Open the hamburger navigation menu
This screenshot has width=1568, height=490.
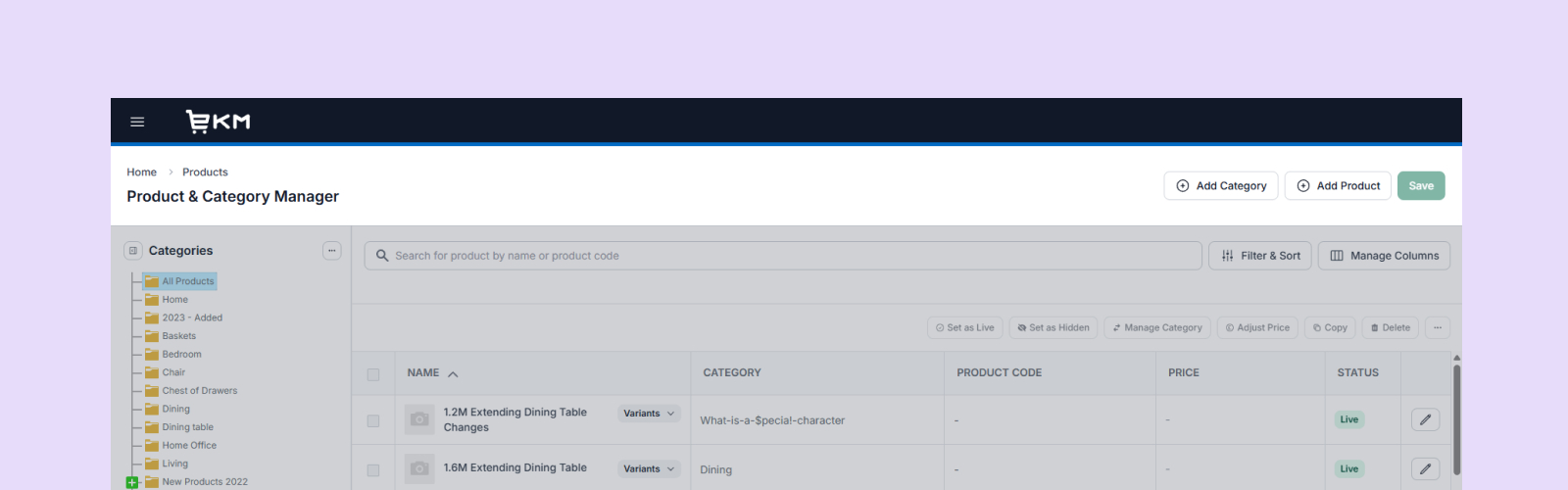137,122
